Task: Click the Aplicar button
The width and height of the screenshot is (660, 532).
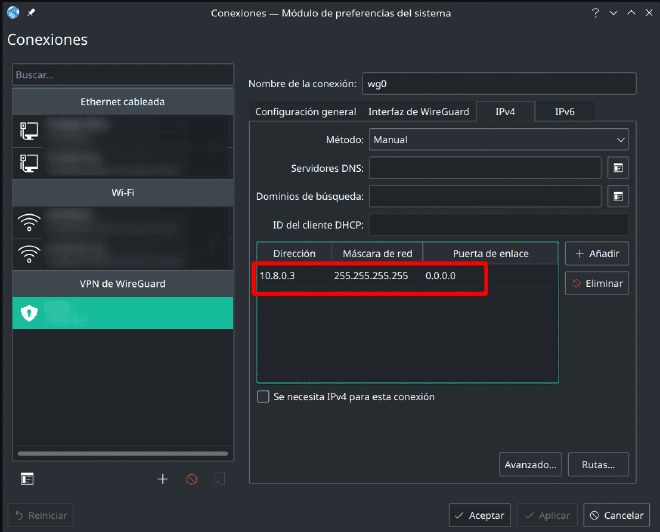Action: (x=547, y=515)
